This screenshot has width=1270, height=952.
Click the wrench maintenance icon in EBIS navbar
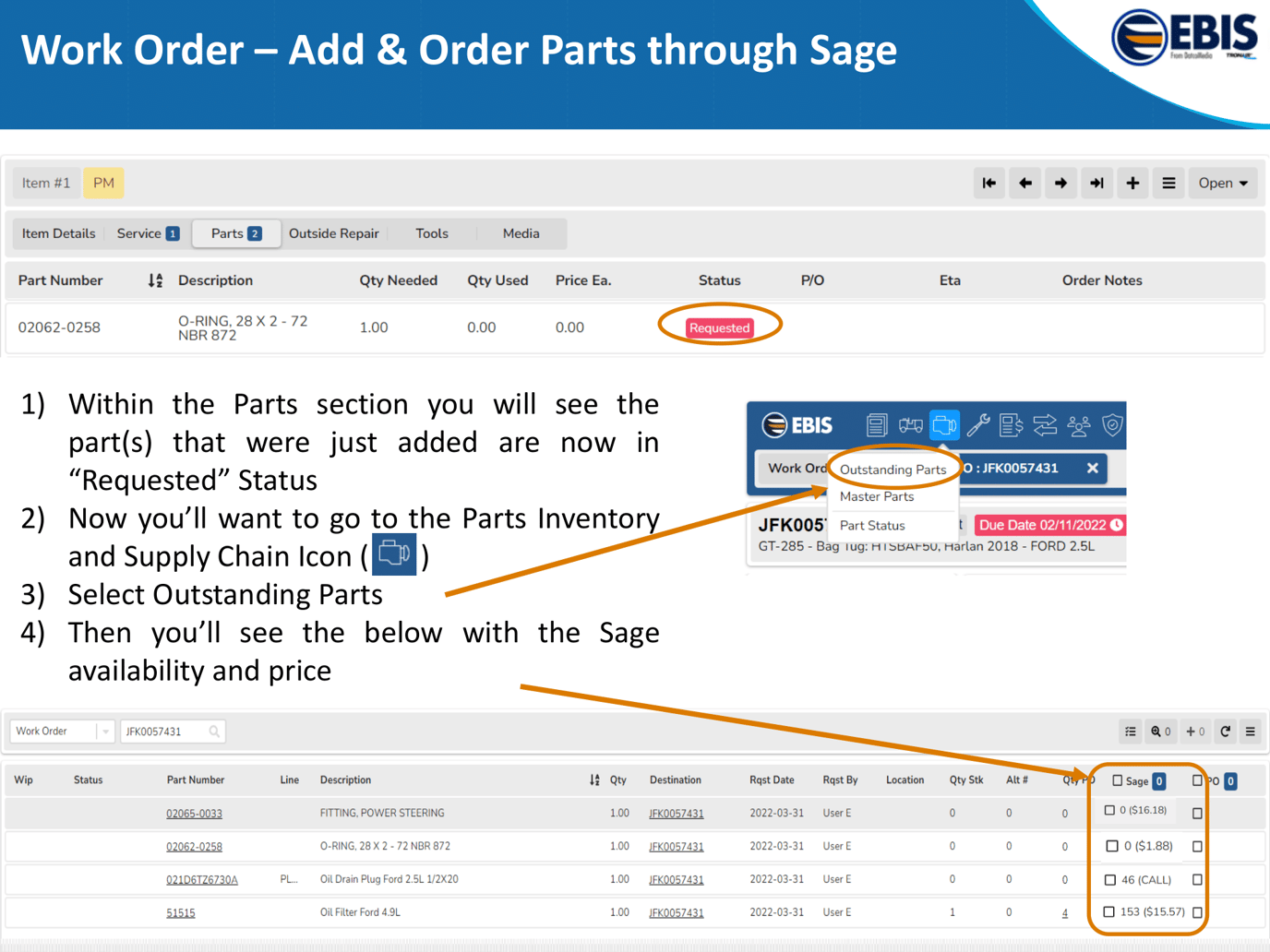978,425
